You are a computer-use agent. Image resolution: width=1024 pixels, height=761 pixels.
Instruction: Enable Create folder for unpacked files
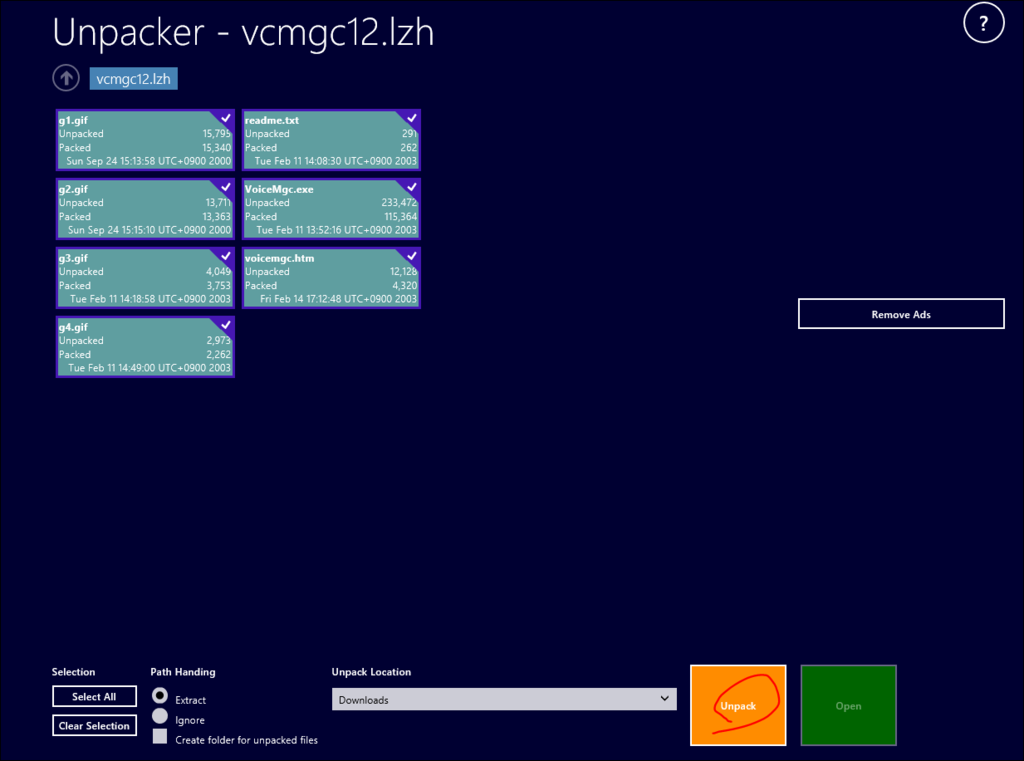[x=159, y=736]
